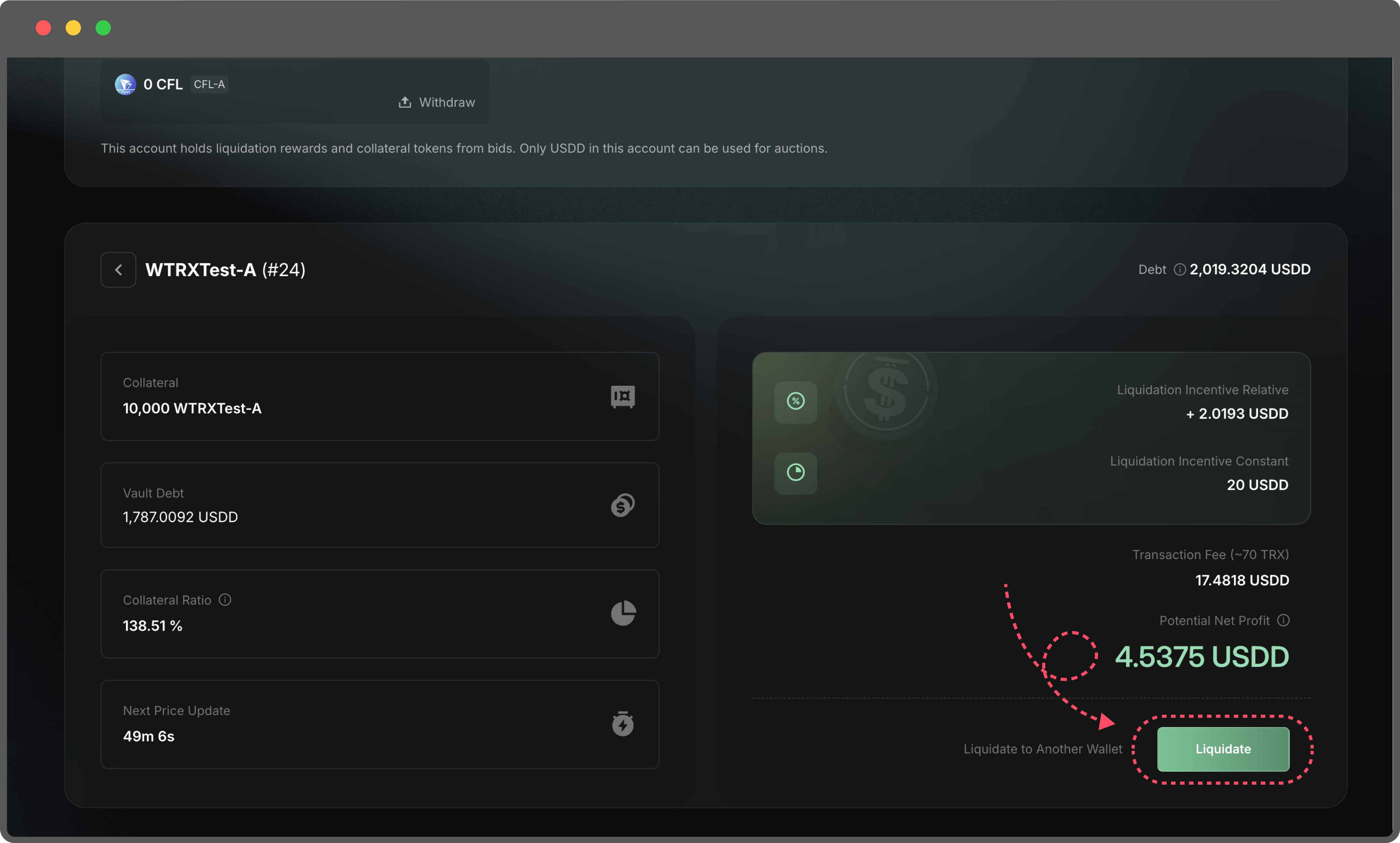Click the back chevron beside WTRXTest-A
This screenshot has height=843, width=1400.
[118, 270]
